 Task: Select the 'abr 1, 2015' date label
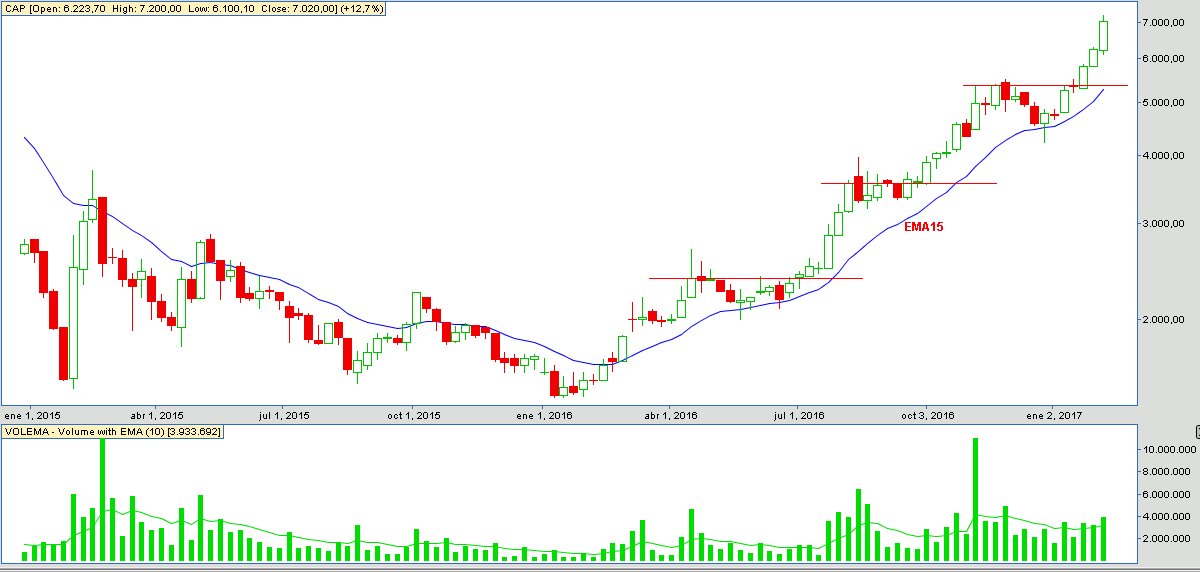pos(157,414)
